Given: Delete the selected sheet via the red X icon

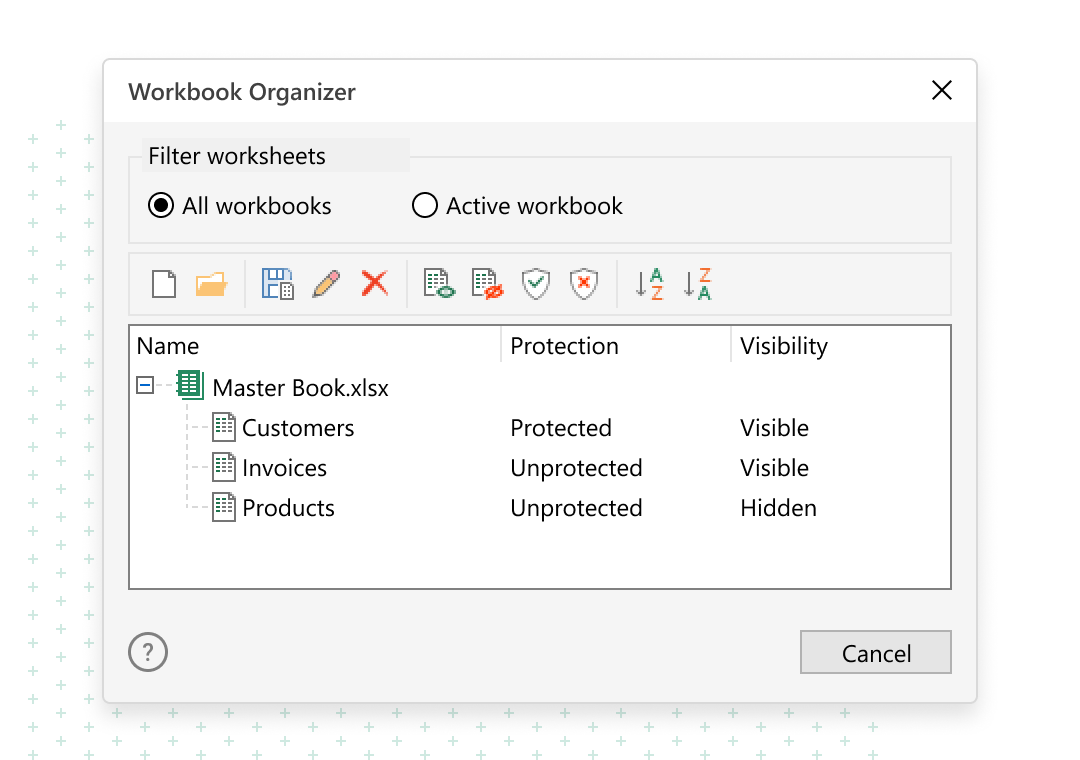Looking at the screenshot, I should 373,283.
